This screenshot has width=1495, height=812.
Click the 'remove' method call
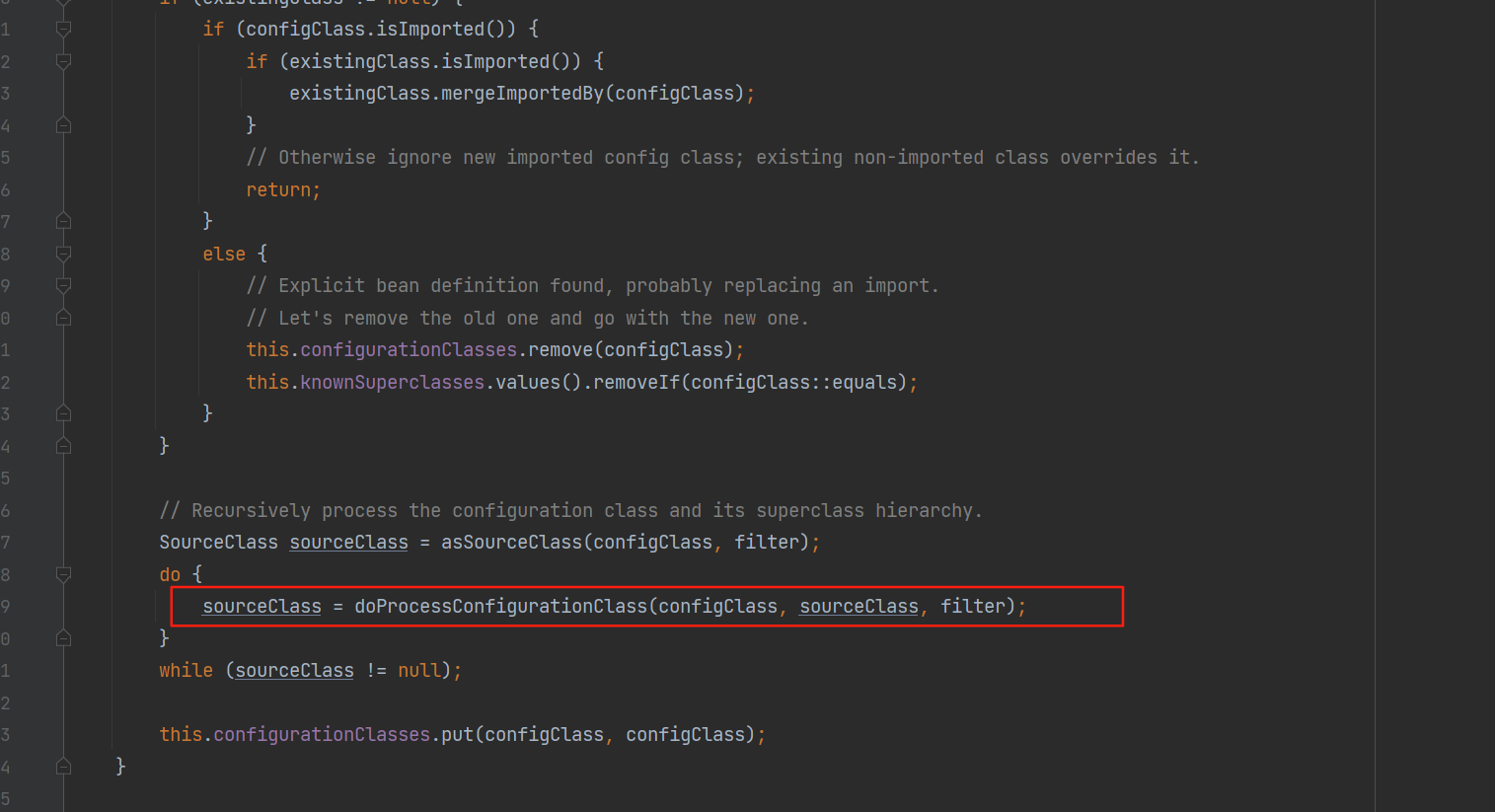click(561, 349)
